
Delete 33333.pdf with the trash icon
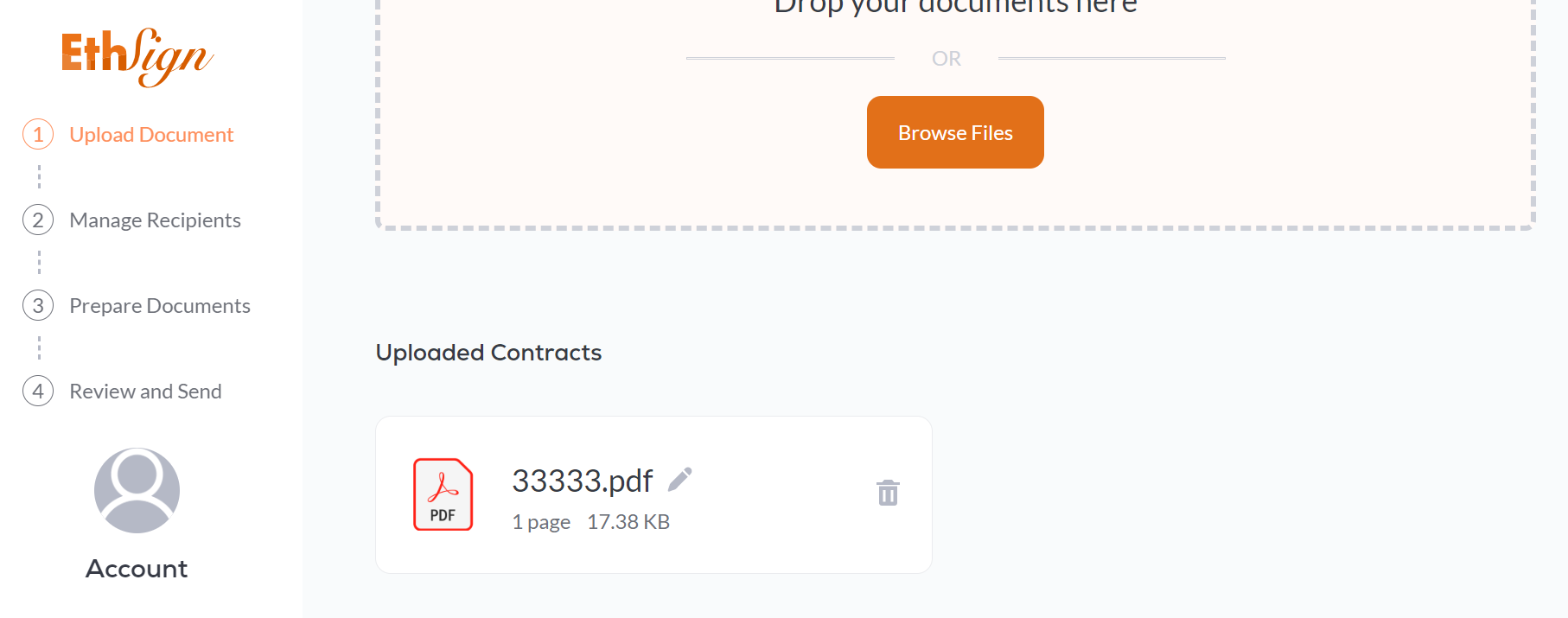pyautogui.click(x=888, y=493)
